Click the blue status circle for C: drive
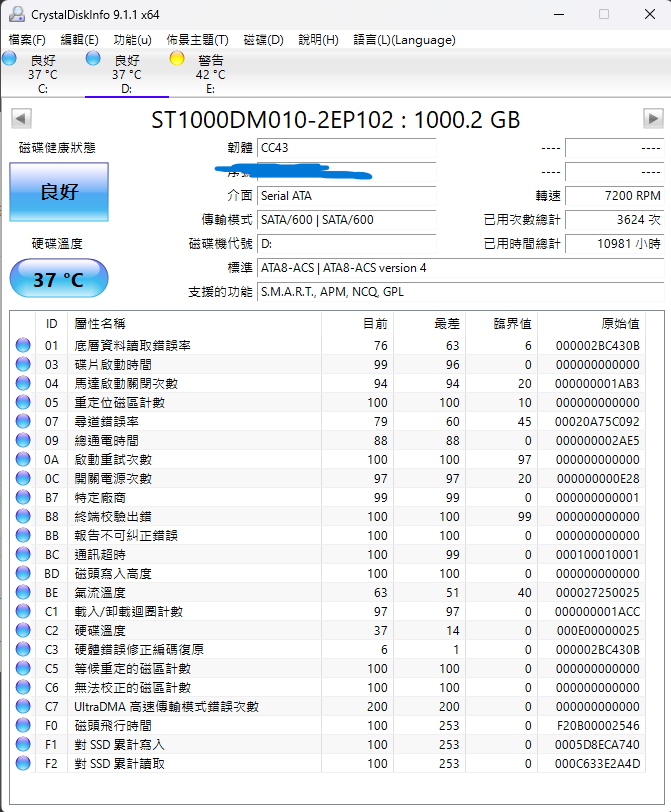671x812 pixels. pyautogui.click(x=9, y=59)
